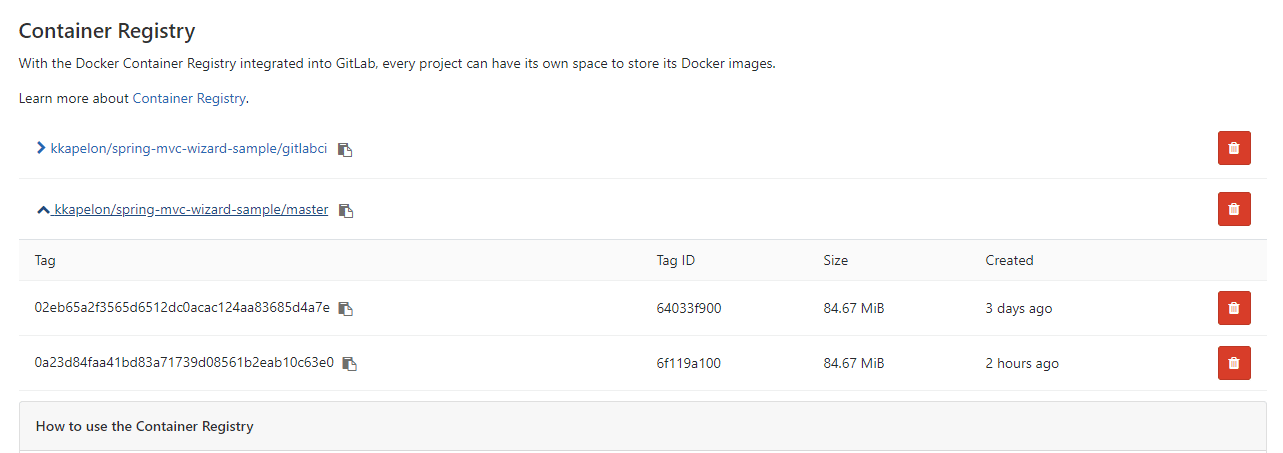Screen dimensions: 1283x453
Task: Click the How to use the Container Registry heading
Action: click(x=144, y=426)
